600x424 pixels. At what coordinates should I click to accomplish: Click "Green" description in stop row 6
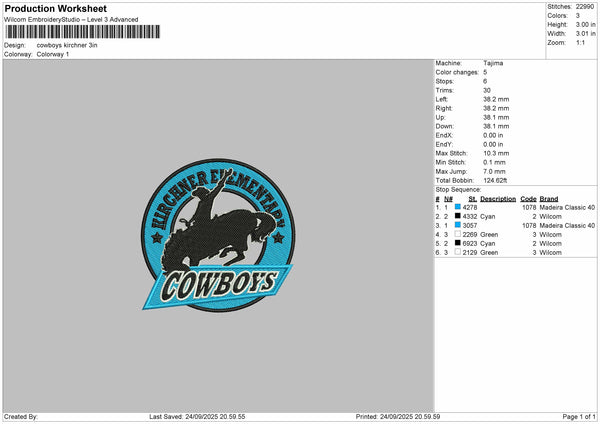click(489, 253)
